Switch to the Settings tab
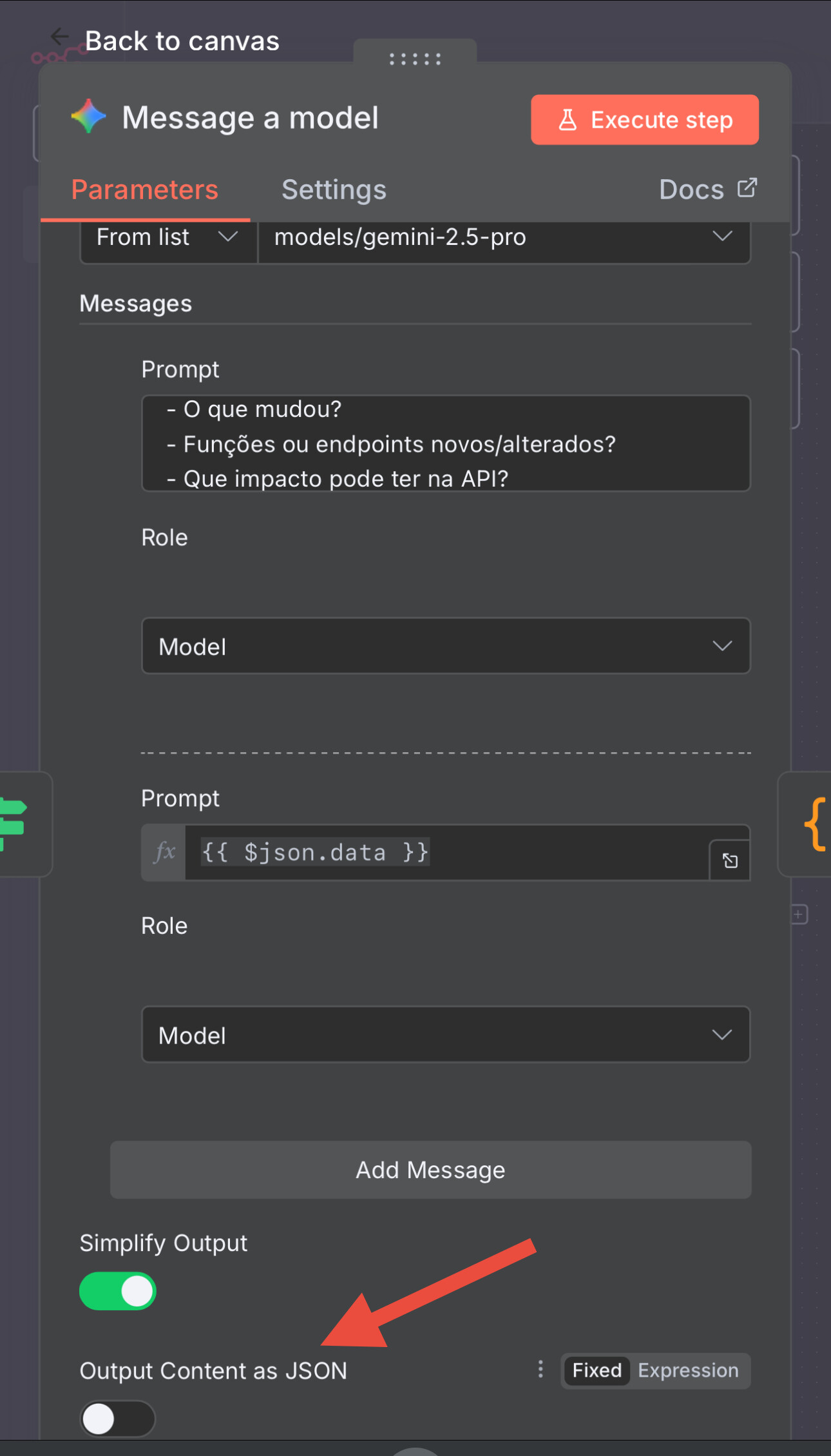Screen dimensions: 831x1456 [x=334, y=190]
